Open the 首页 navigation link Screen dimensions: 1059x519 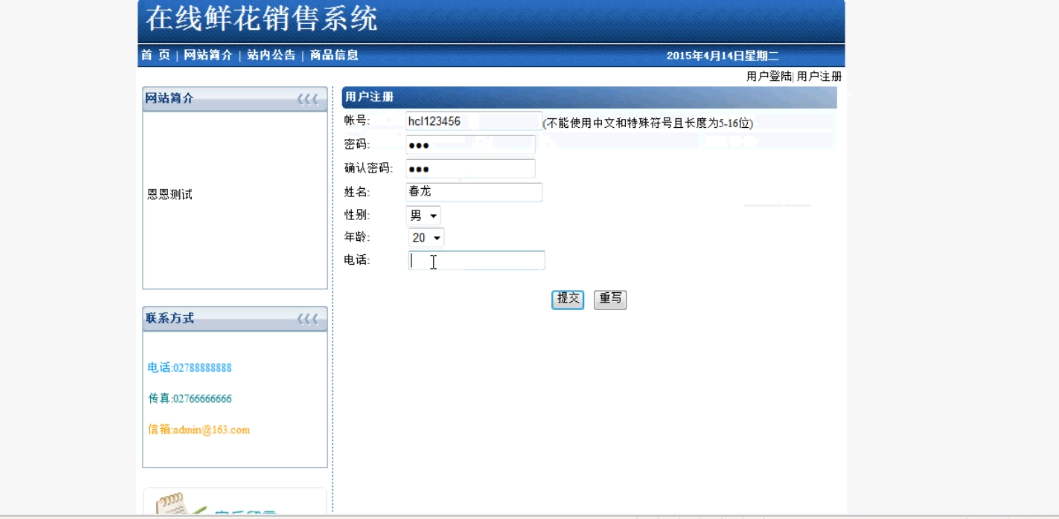pos(155,55)
